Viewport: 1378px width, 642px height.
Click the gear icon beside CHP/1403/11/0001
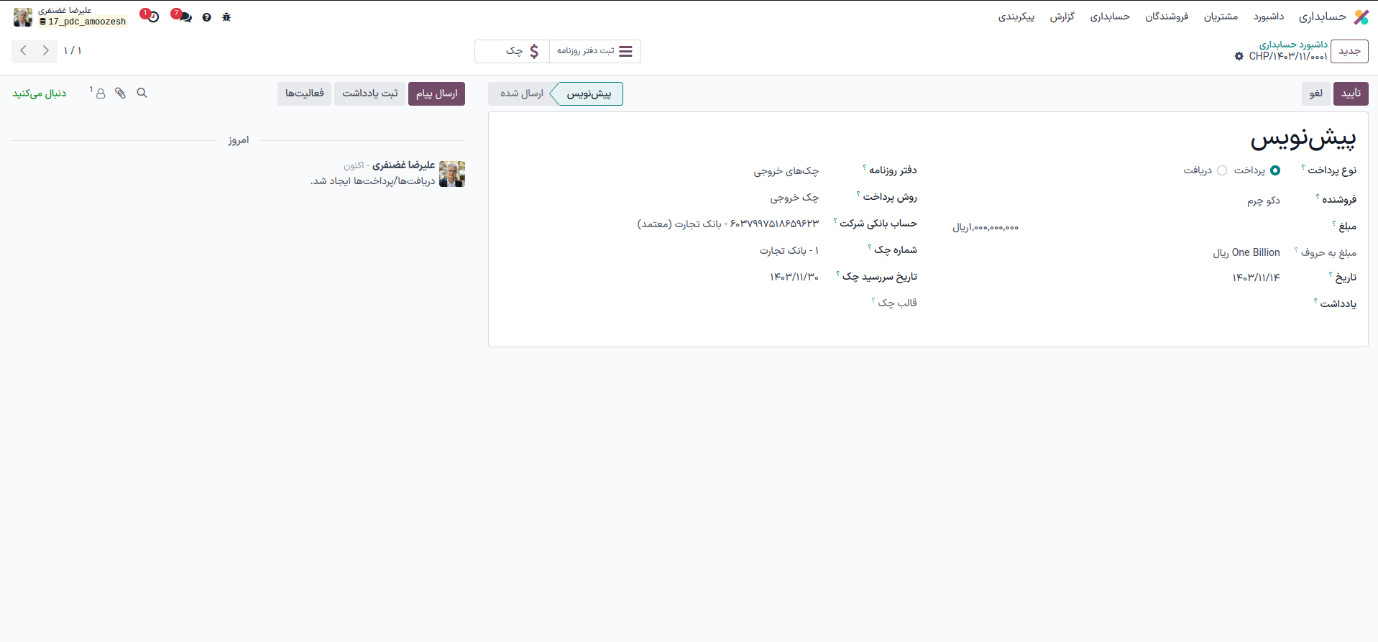(x=1239, y=57)
